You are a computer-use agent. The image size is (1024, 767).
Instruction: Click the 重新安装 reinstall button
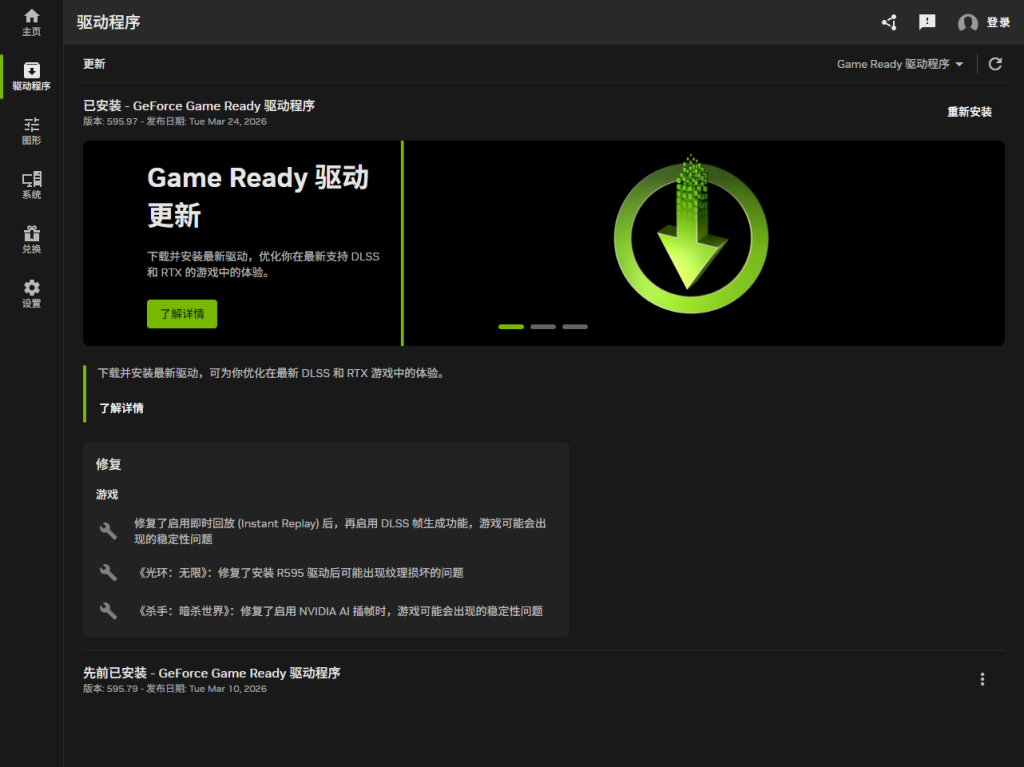point(969,112)
